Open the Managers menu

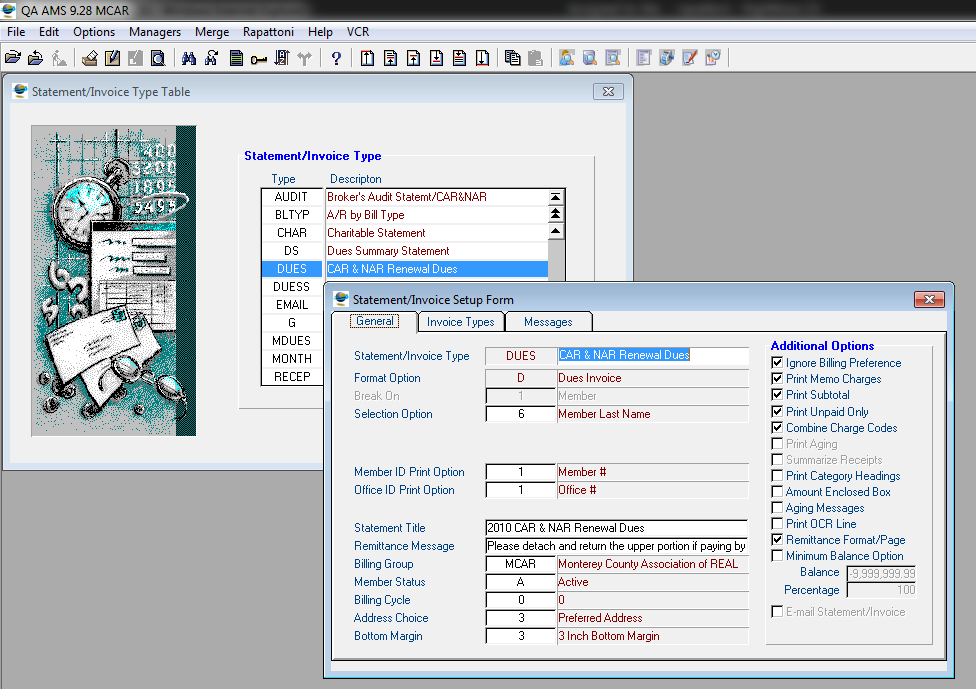(x=155, y=32)
